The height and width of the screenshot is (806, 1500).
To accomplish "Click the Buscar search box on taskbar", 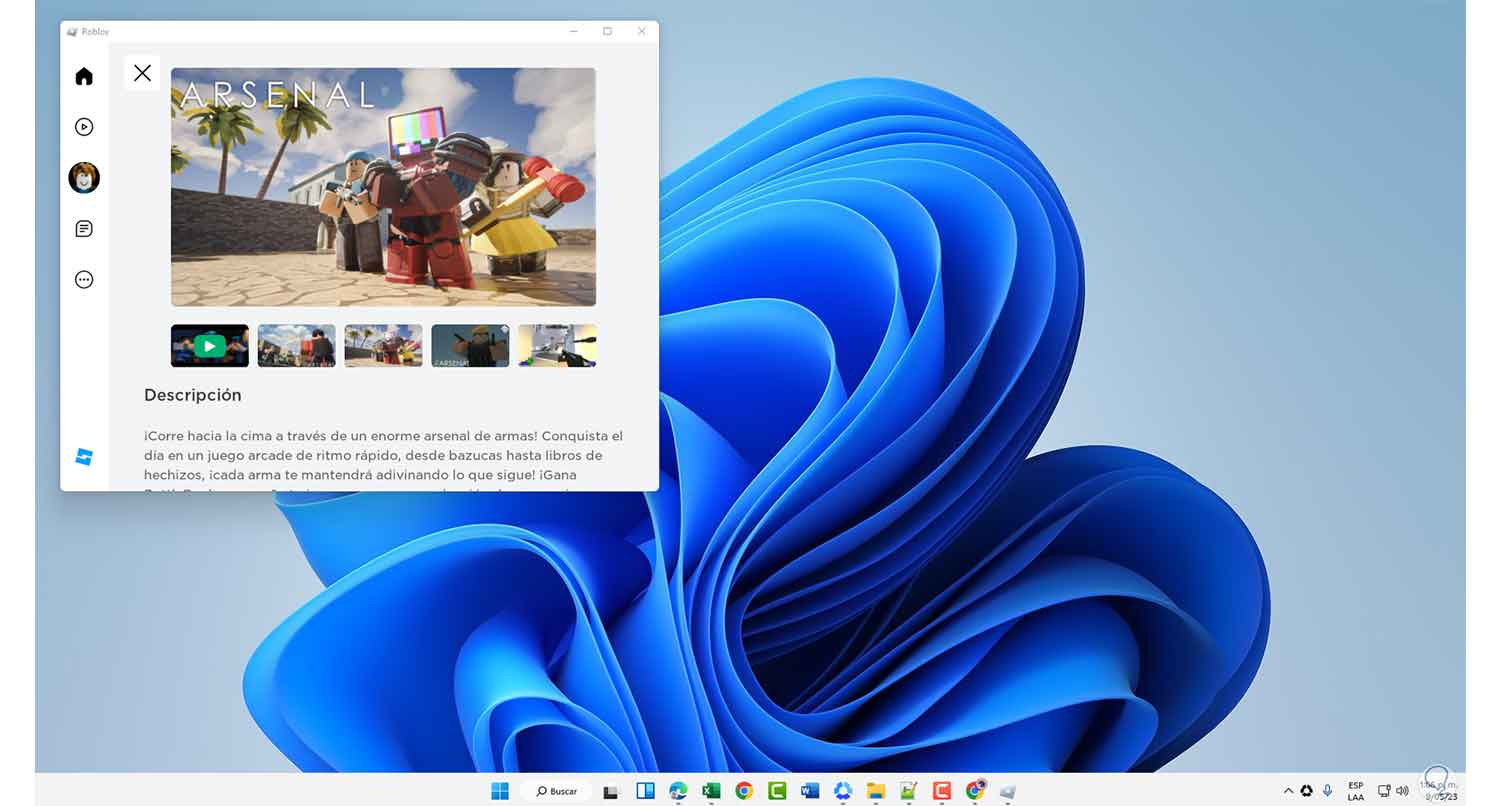I will [558, 791].
